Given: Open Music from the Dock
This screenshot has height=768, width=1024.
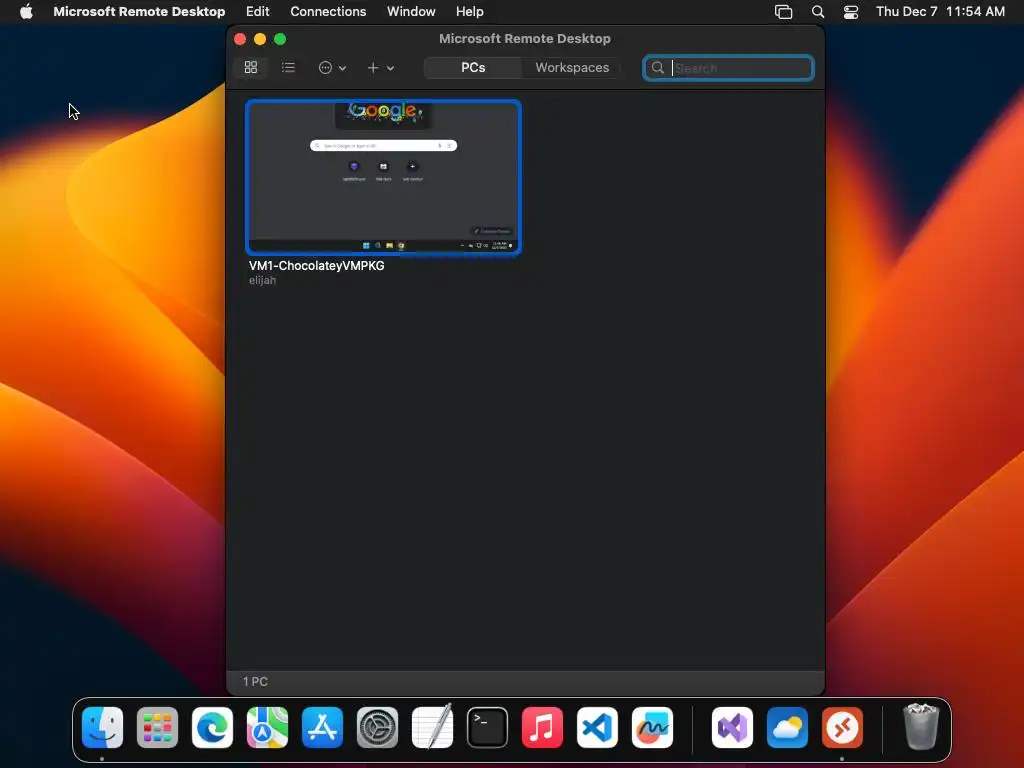Looking at the screenshot, I should coord(542,727).
